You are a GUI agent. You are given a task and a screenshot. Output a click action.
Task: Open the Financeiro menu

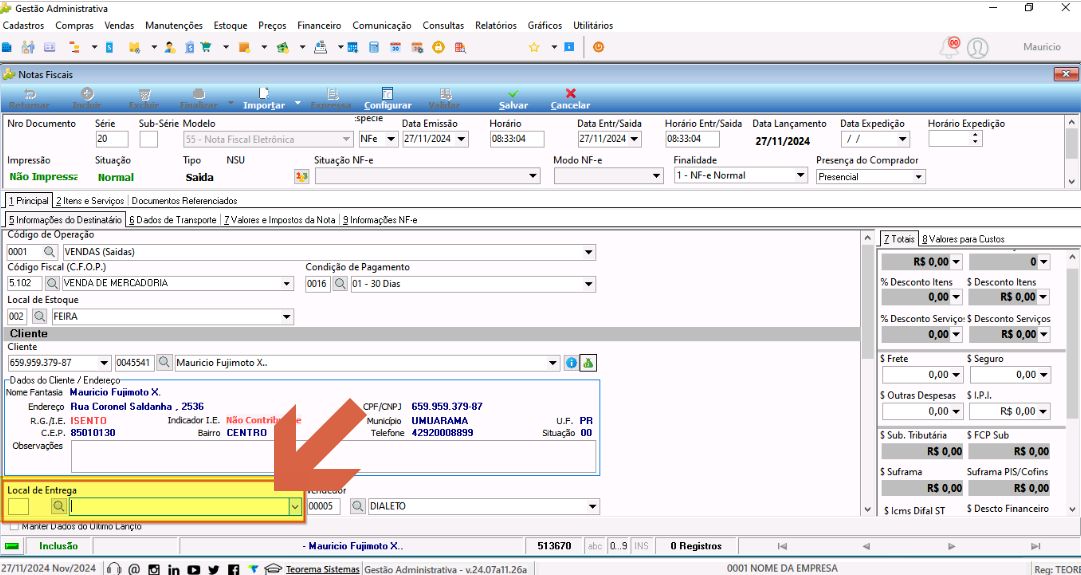(319, 26)
